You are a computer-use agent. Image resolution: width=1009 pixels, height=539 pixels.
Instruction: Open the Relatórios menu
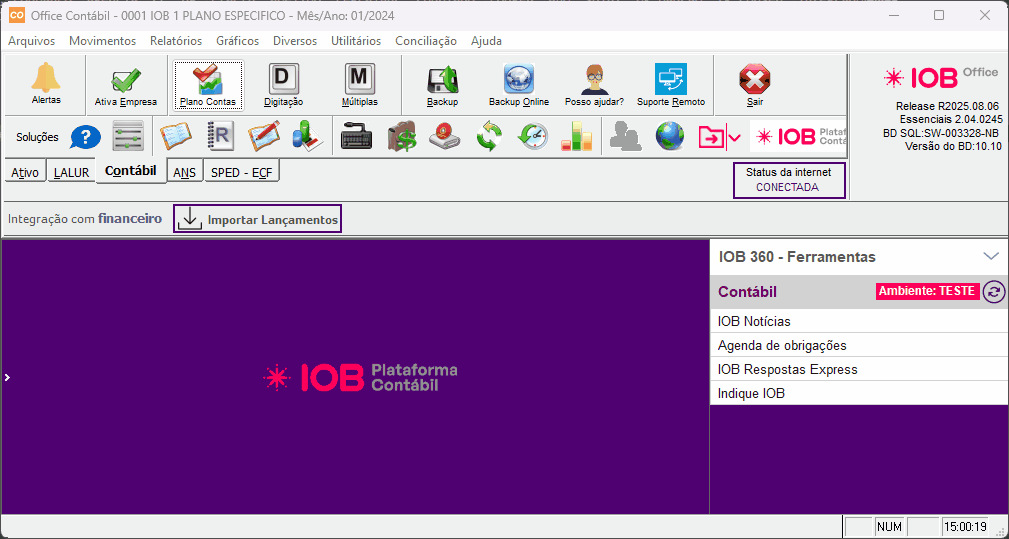176,41
